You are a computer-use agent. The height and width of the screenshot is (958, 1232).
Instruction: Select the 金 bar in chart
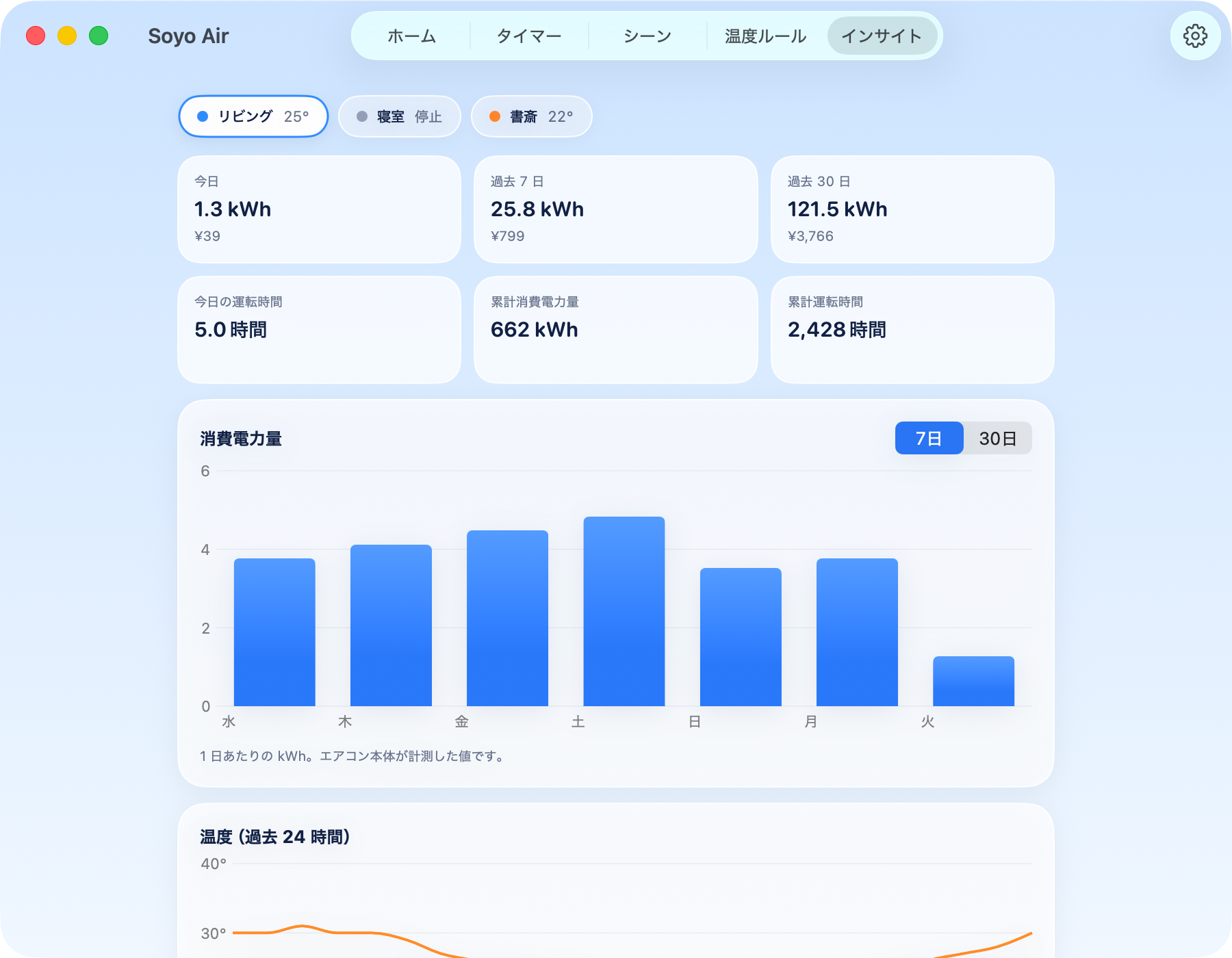507,618
